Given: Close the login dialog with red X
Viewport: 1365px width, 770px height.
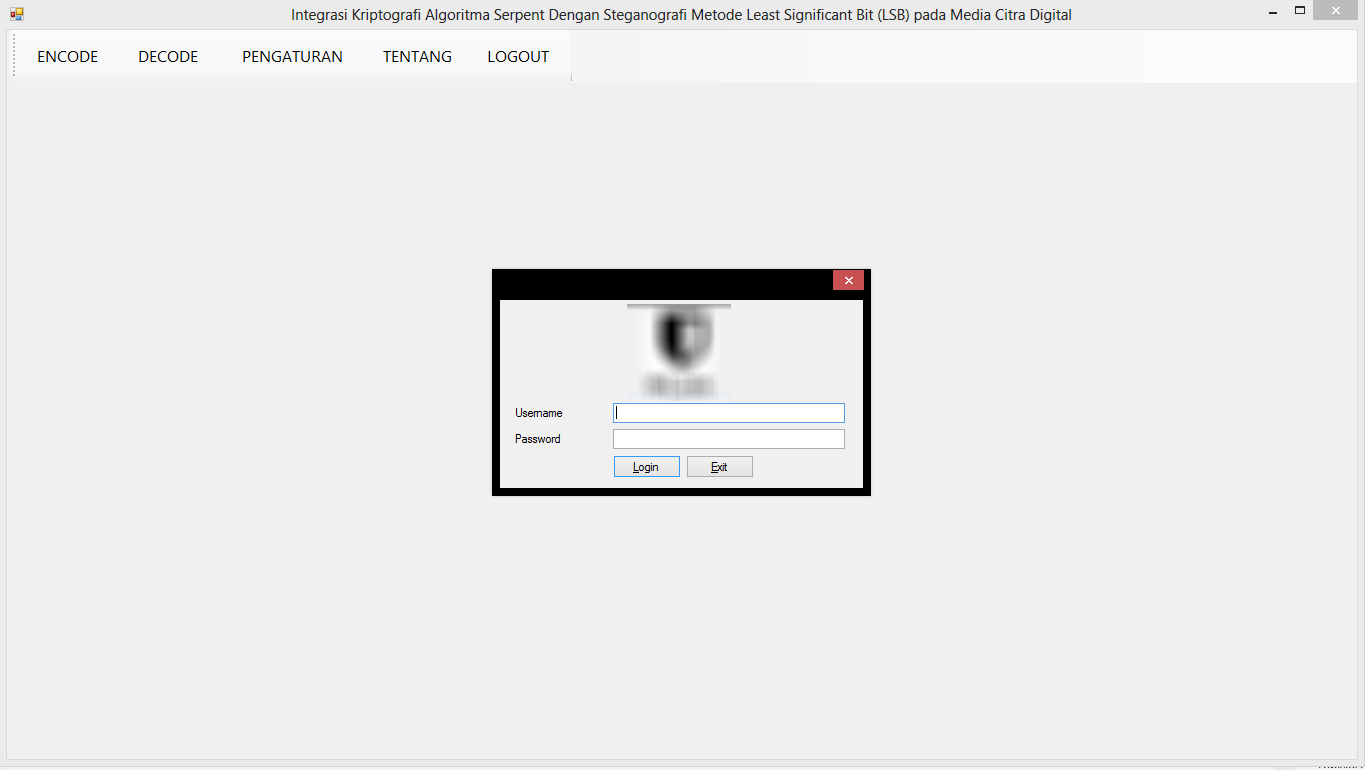Looking at the screenshot, I should click(x=848, y=280).
